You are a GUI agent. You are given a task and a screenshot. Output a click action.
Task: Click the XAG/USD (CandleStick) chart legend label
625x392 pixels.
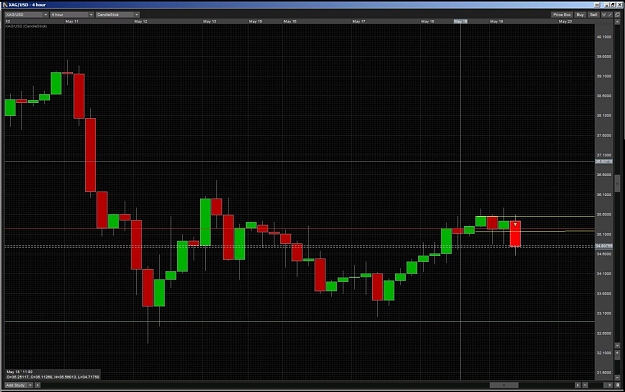(26, 26)
